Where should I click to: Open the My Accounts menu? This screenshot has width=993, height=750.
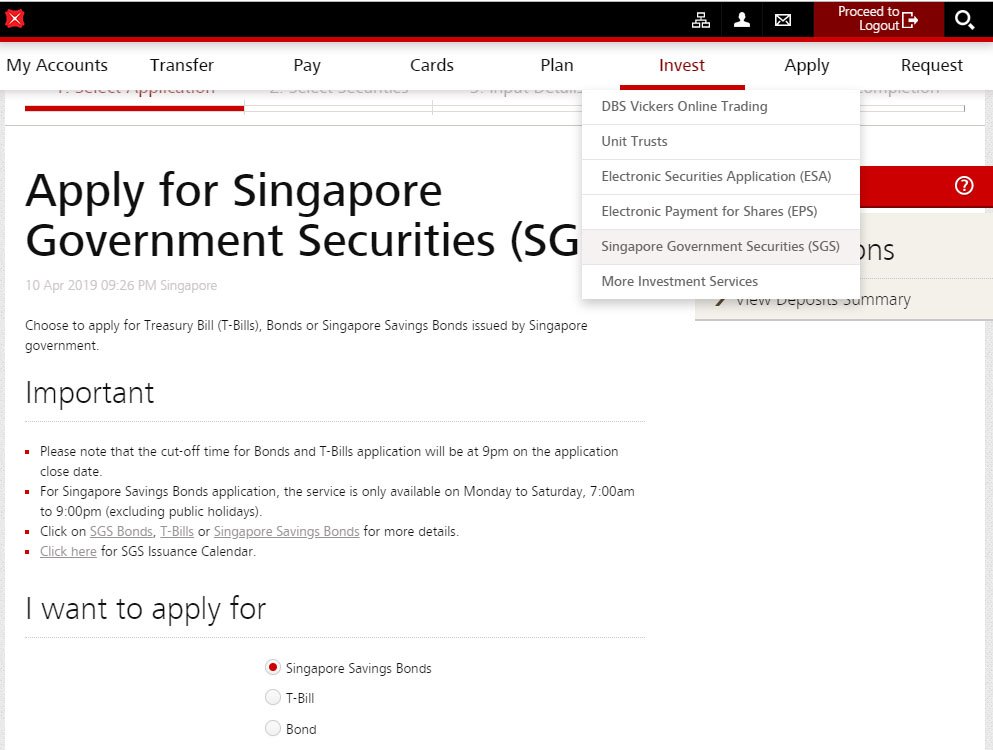57,65
